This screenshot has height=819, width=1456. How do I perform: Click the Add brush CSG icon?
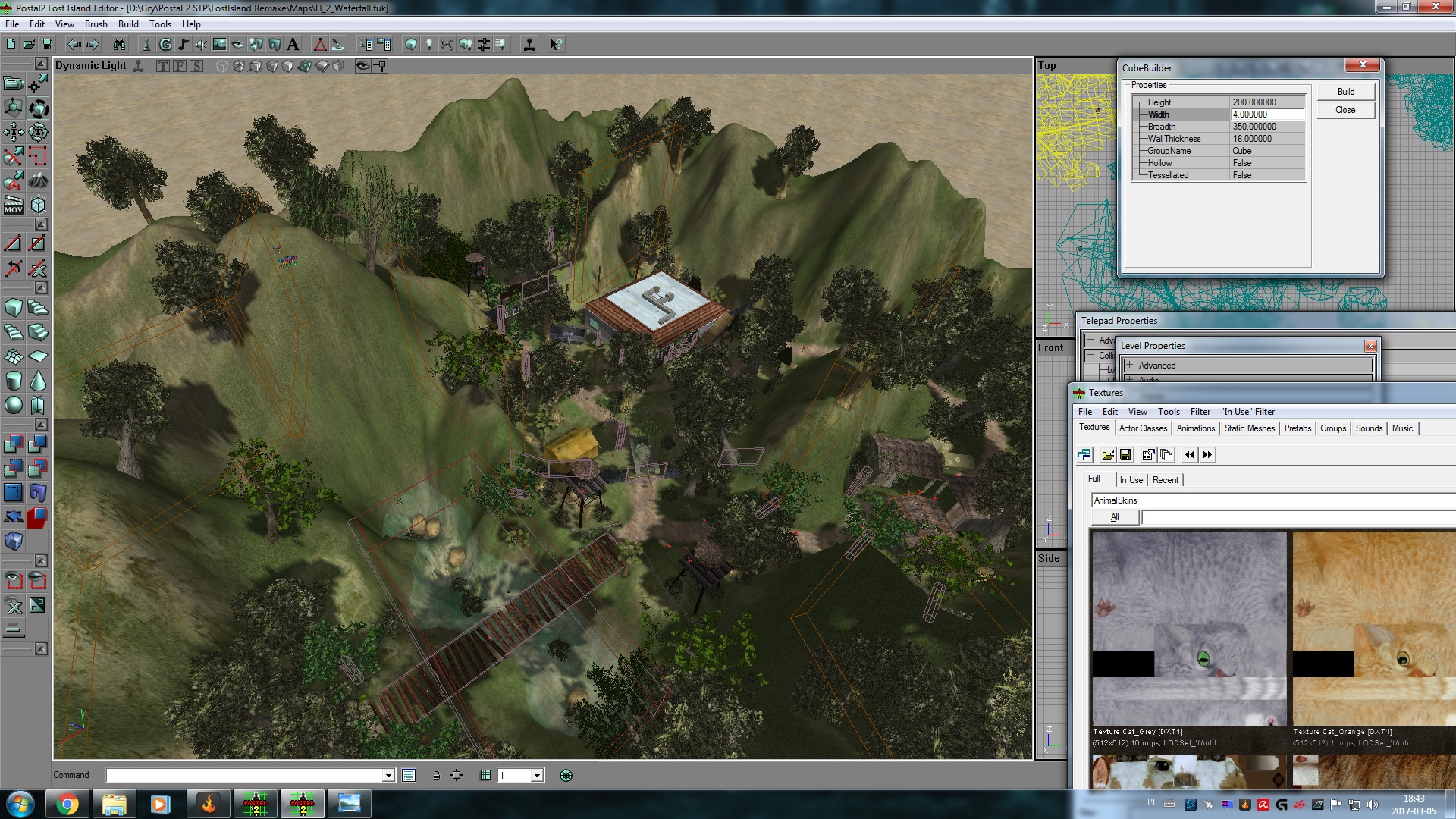[x=14, y=444]
